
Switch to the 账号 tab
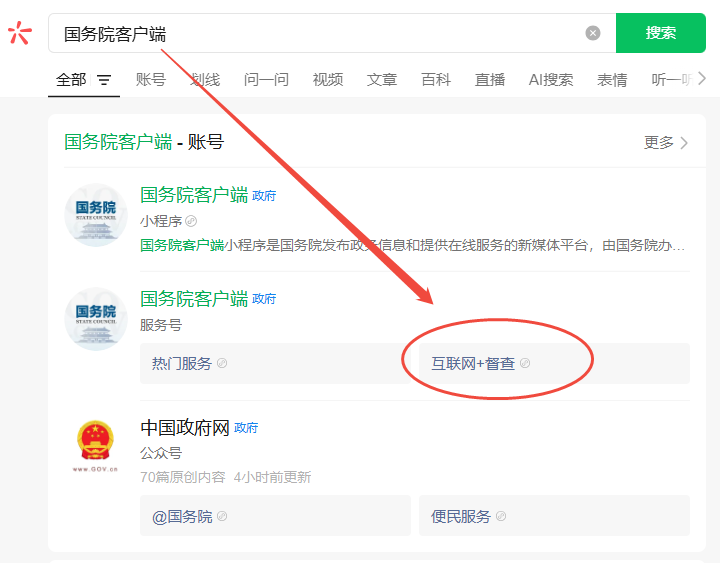pos(151,80)
